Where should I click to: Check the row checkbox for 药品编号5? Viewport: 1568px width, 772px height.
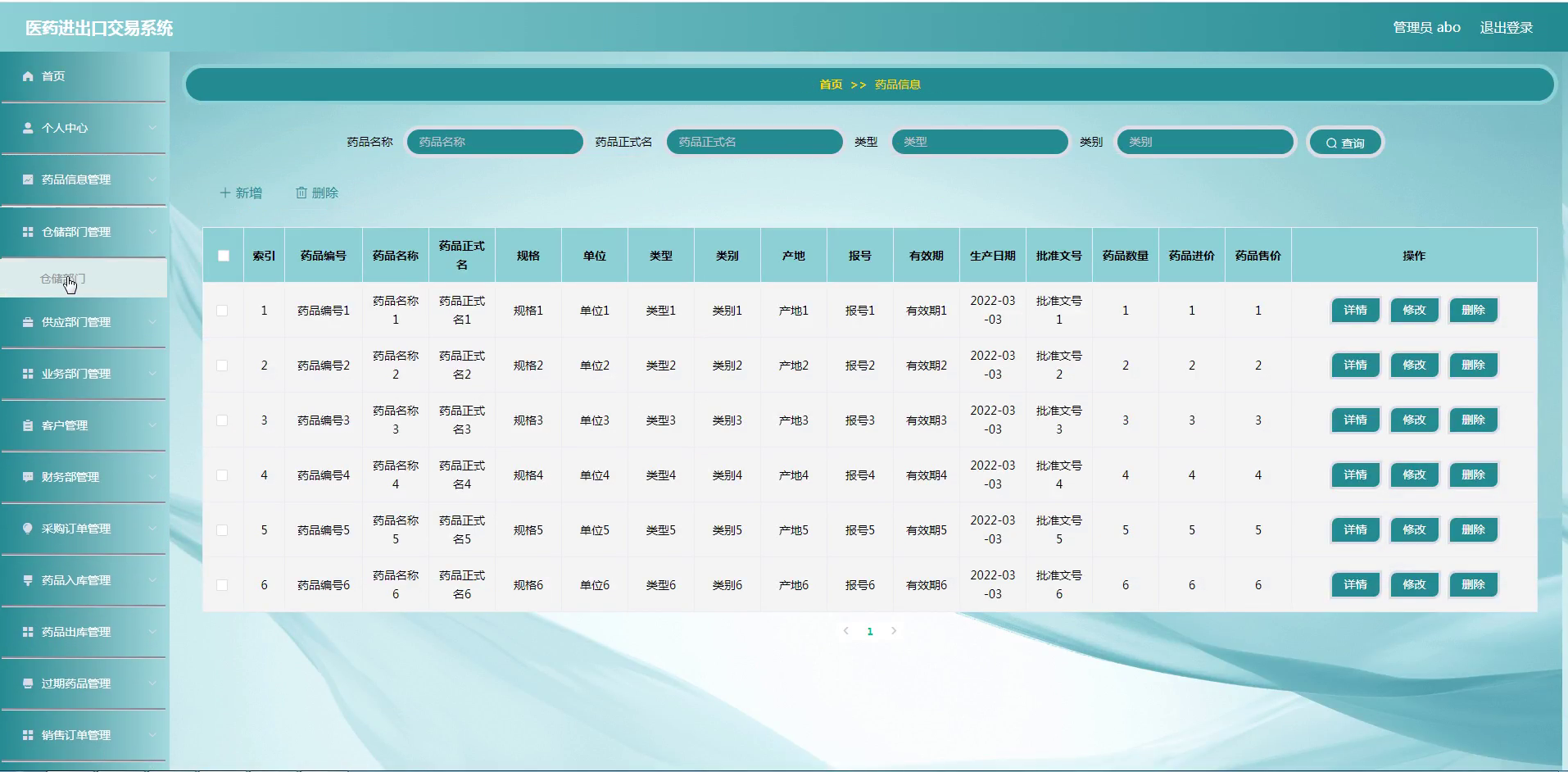point(222,530)
